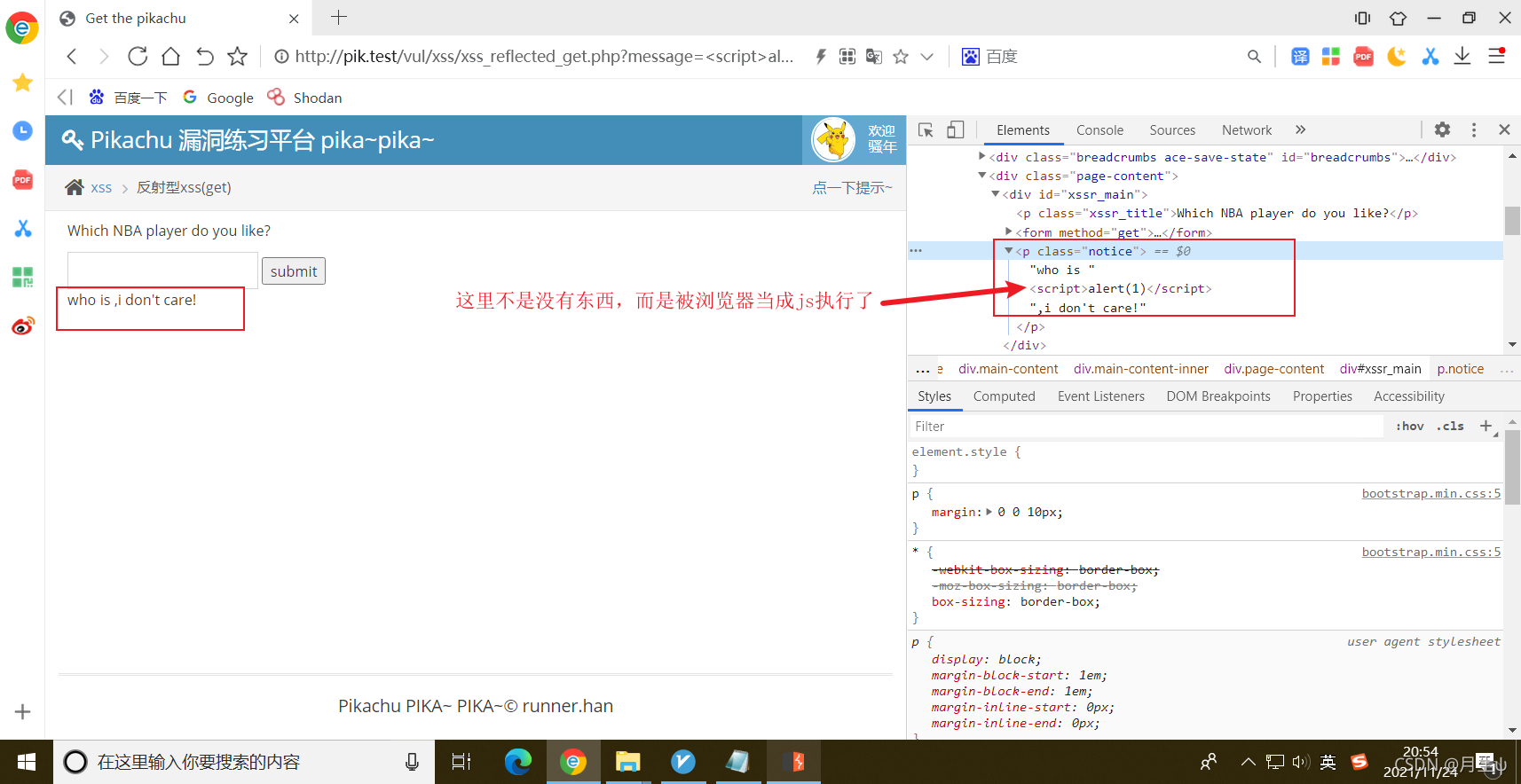The height and width of the screenshot is (784, 1521).
Task: Switch to Elements tab
Action: 1023,130
